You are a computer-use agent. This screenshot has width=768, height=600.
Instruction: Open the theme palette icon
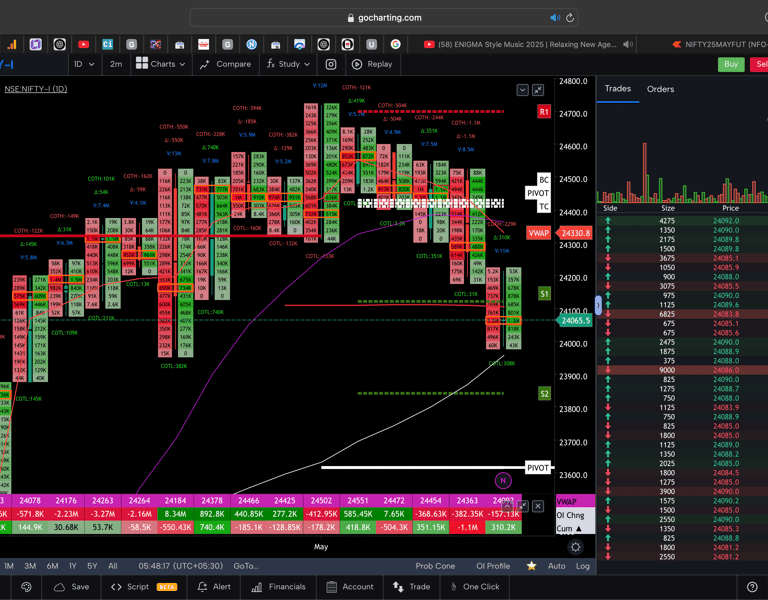(26, 587)
